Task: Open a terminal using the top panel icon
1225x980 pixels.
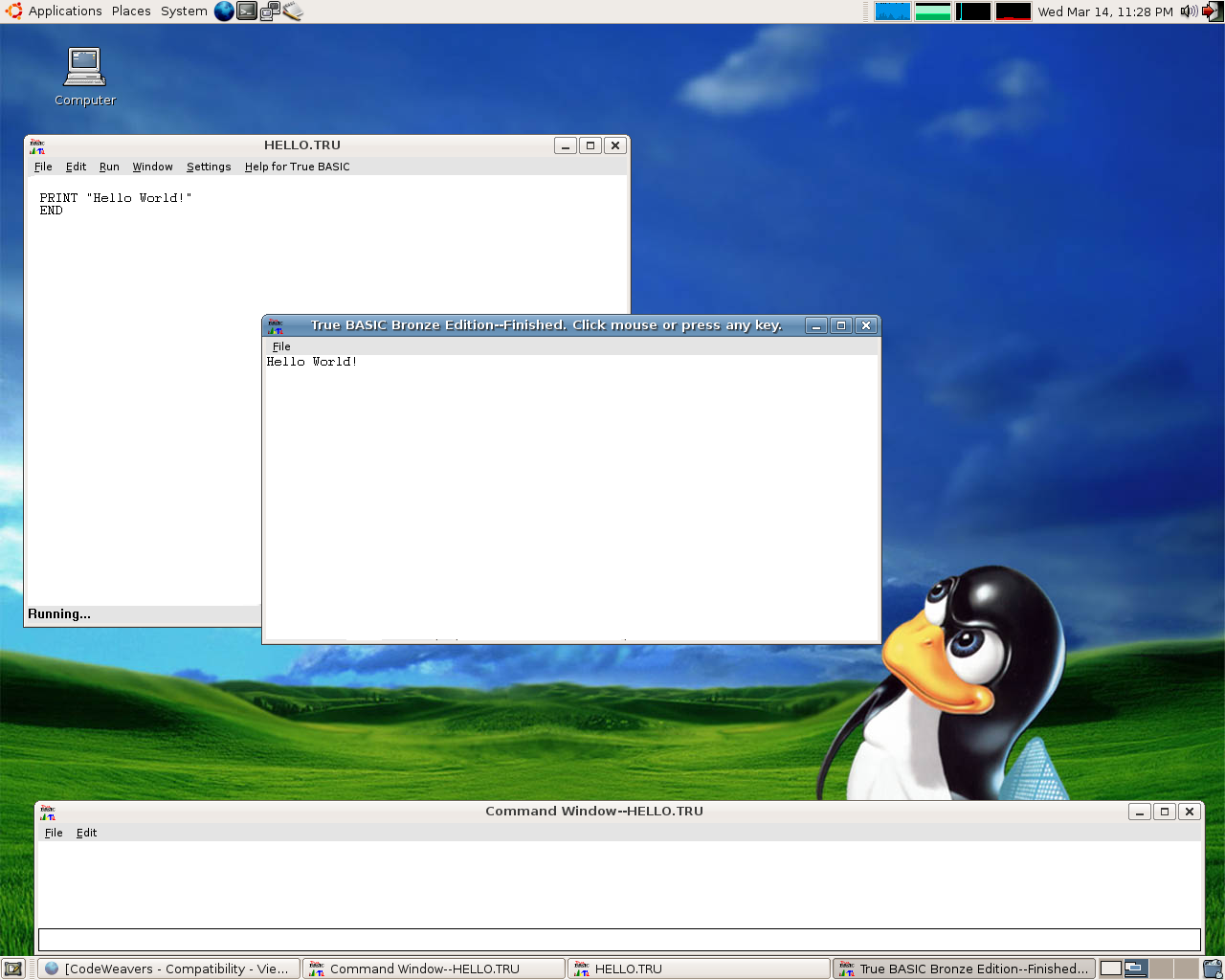Action: click(x=247, y=11)
